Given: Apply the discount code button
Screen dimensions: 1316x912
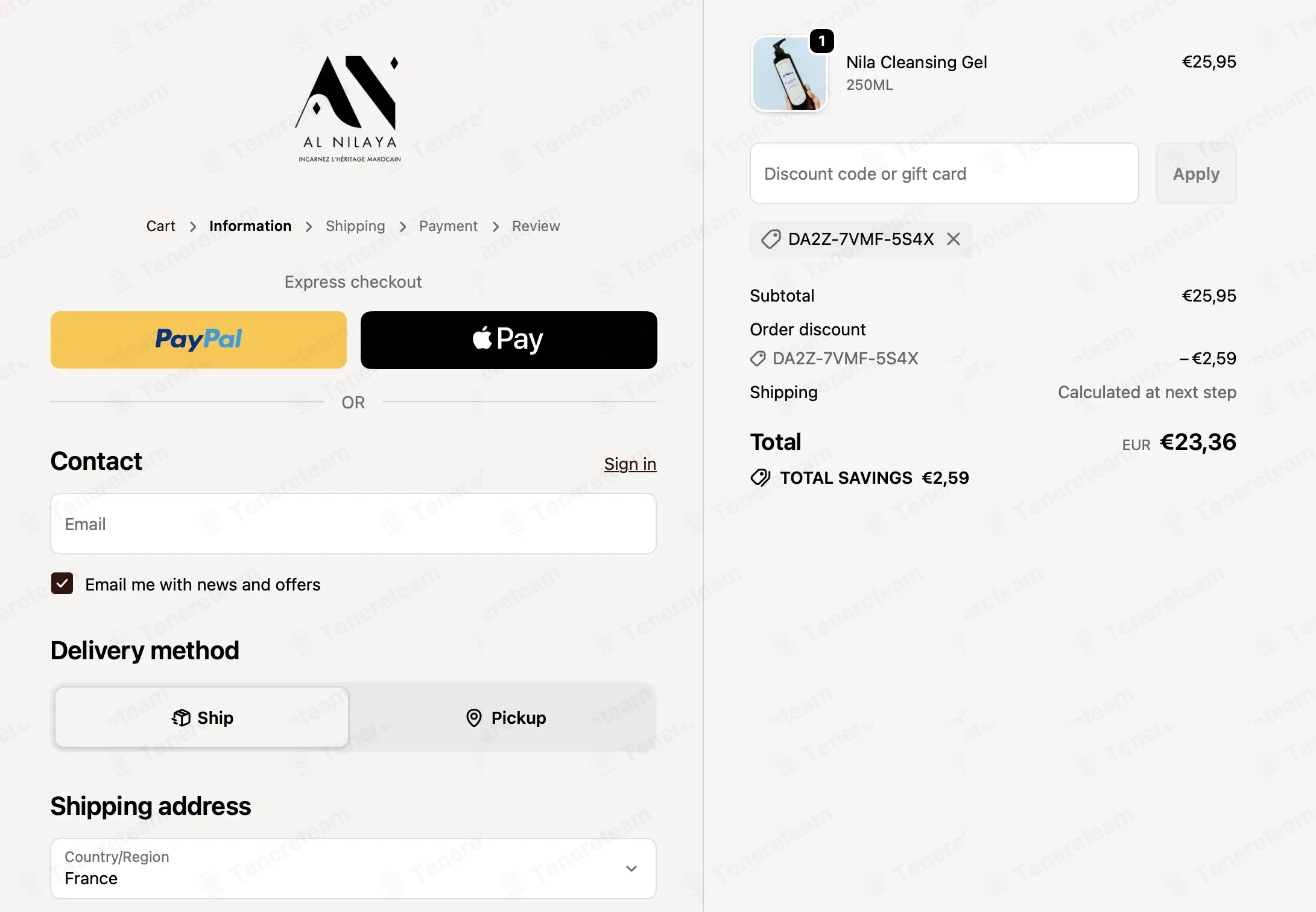Looking at the screenshot, I should tap(1196, 174).
